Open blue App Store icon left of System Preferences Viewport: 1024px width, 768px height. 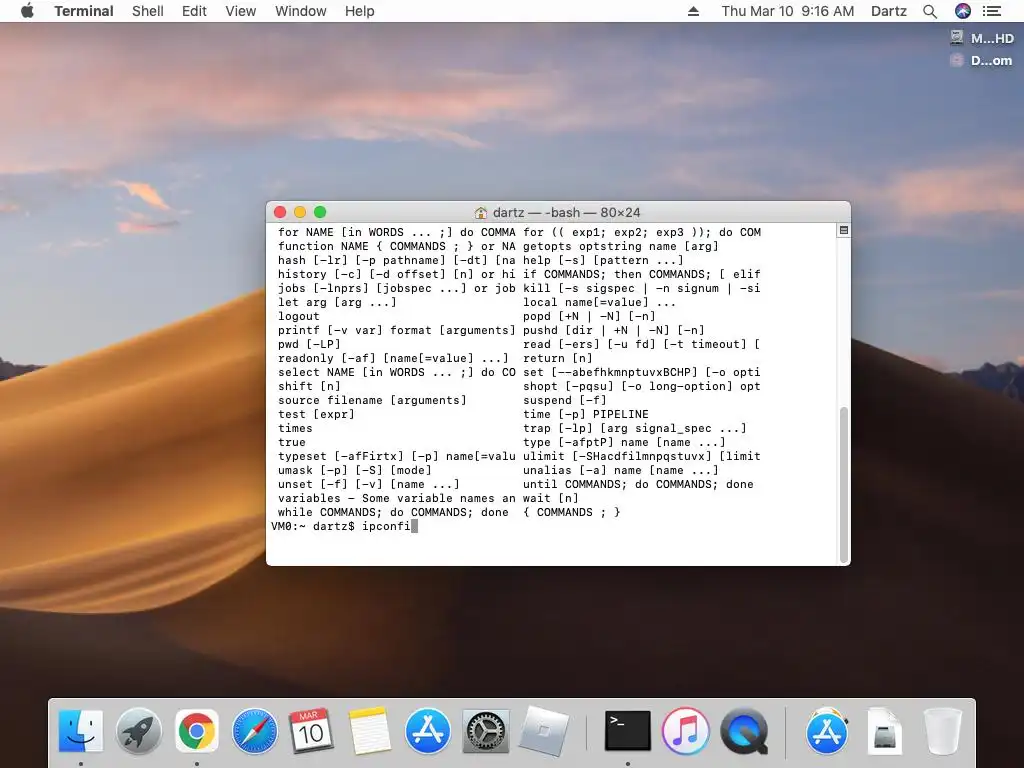pyautogui.click(x=428, y=731)
